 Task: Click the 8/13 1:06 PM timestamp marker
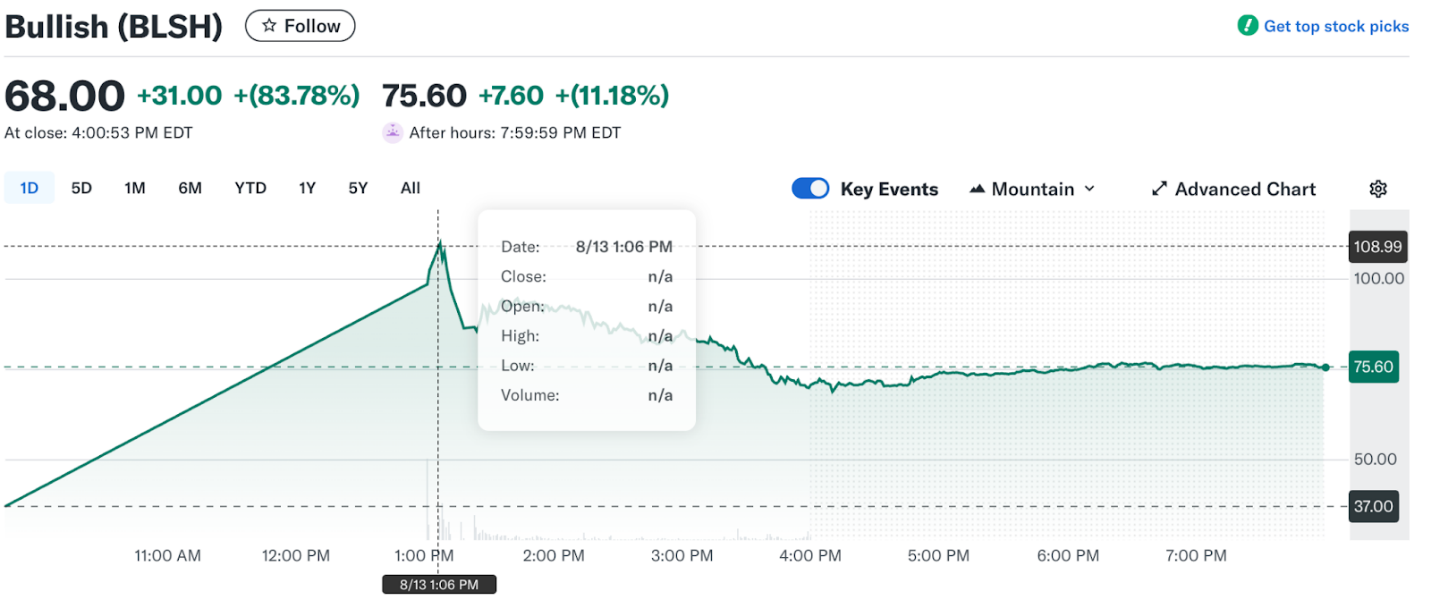[x=439, y=584]
